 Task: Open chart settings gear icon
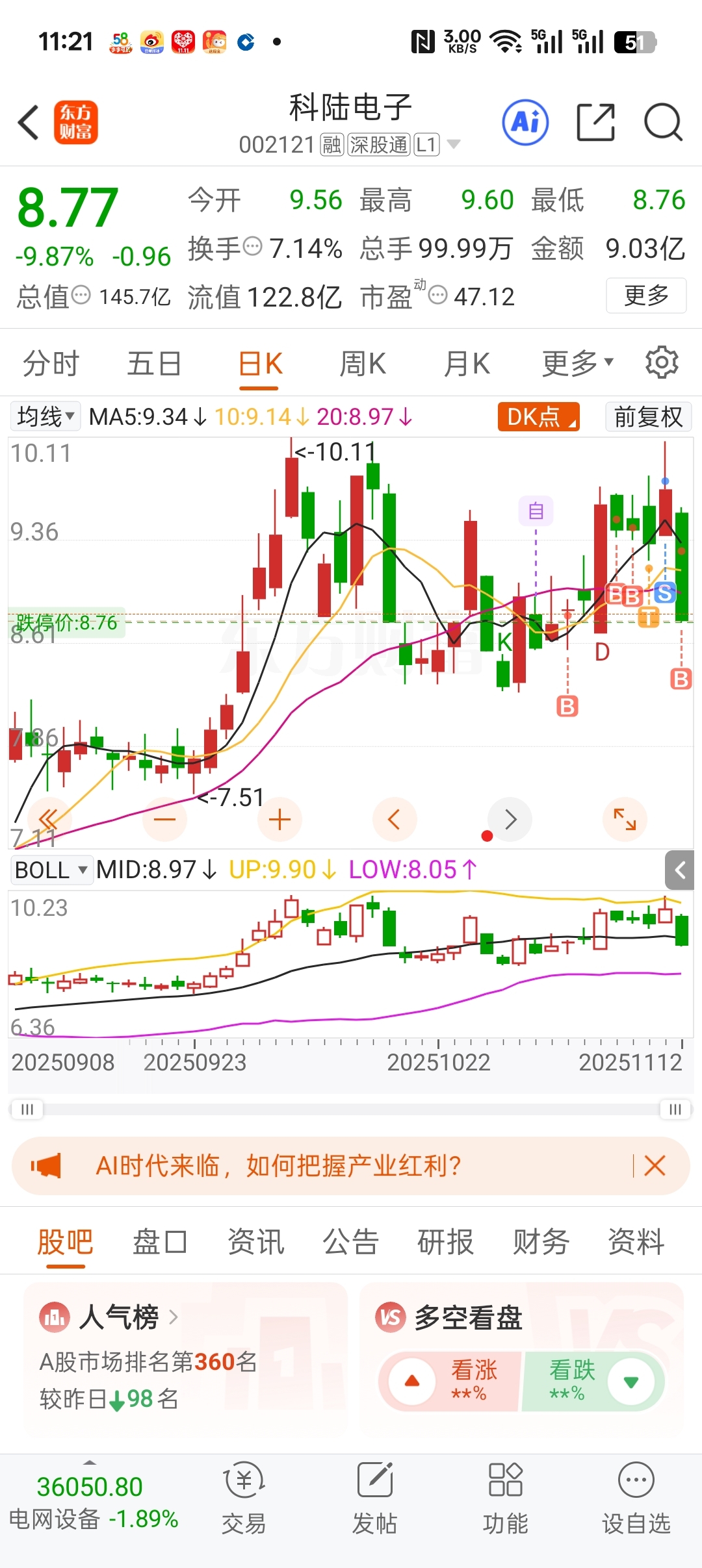(662, 362)
